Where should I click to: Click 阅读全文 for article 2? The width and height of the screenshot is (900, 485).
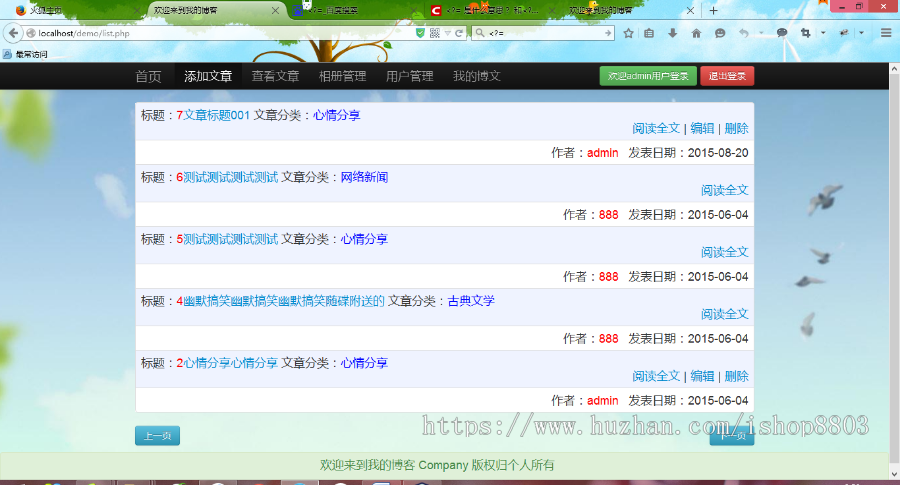pyautogui.click(x=656, y=377)
